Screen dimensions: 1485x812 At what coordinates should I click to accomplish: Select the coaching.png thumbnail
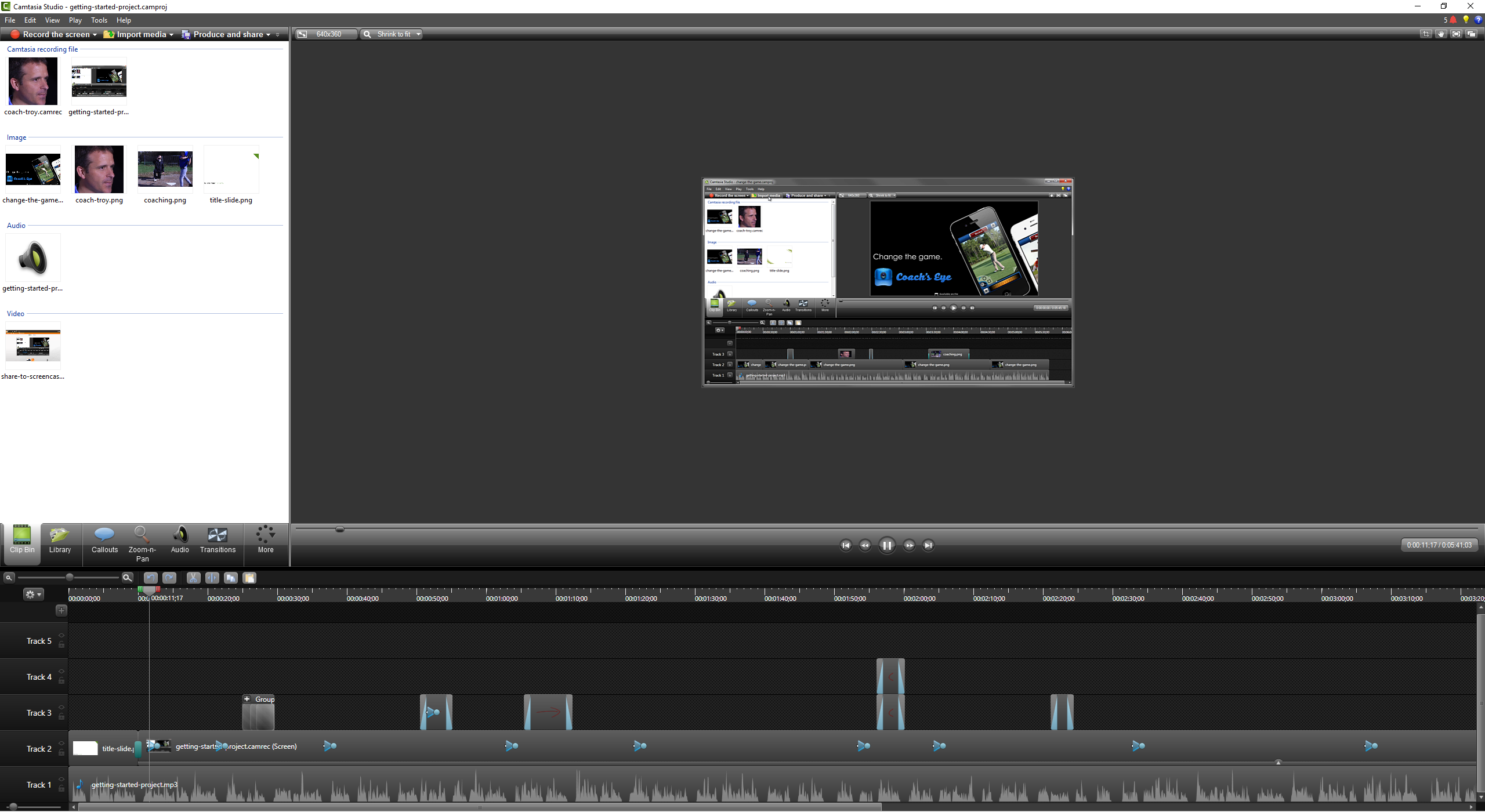(165, 169)
